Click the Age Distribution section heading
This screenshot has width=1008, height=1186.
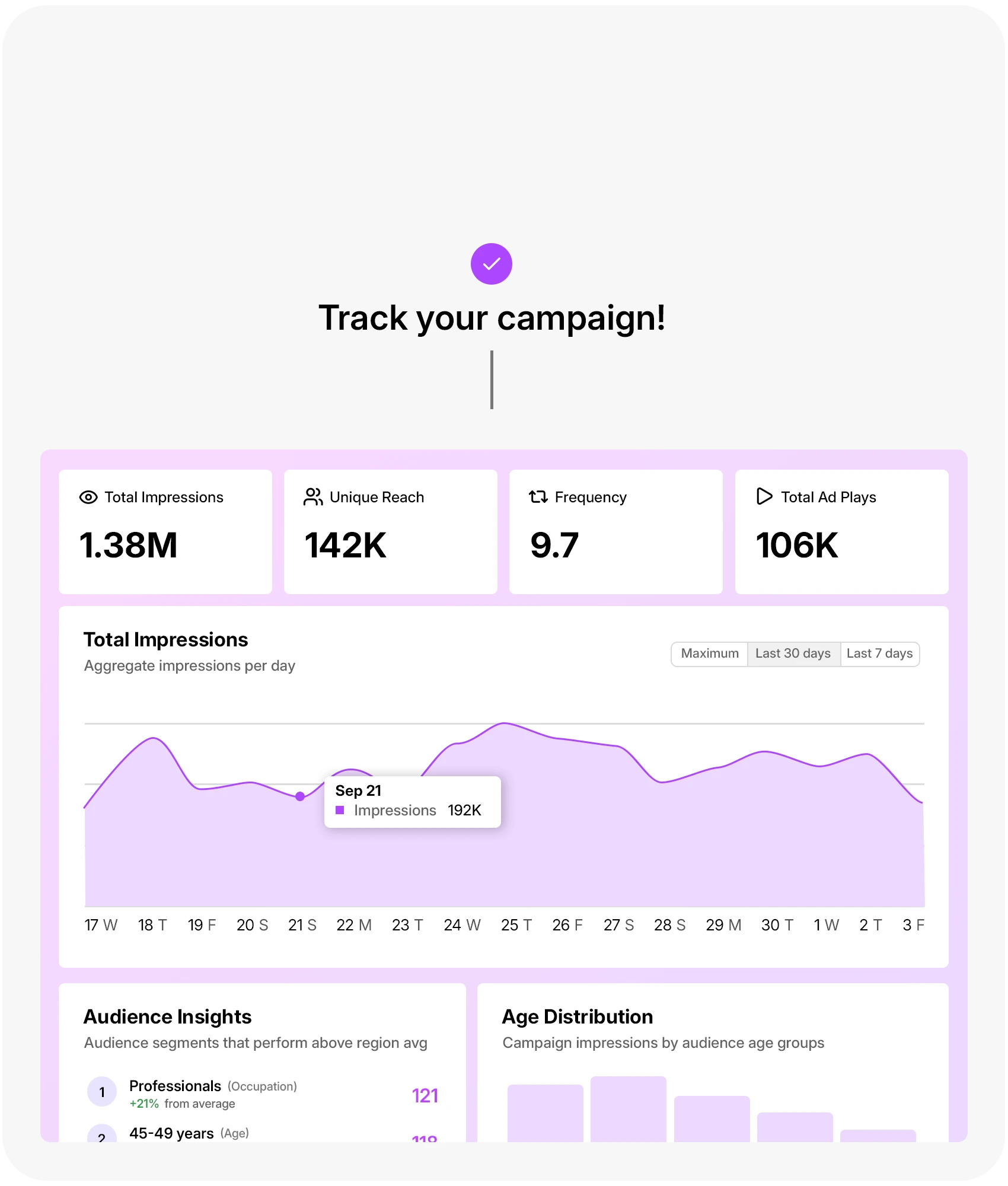(578, 1016)
